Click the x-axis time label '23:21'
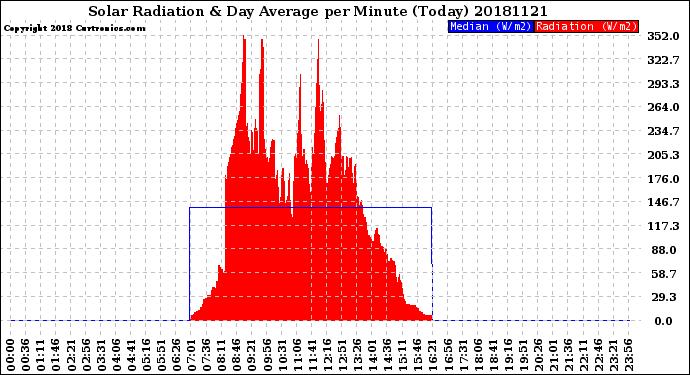The width and height of the screenshot is (690, 375). click(x=613, y=355)
